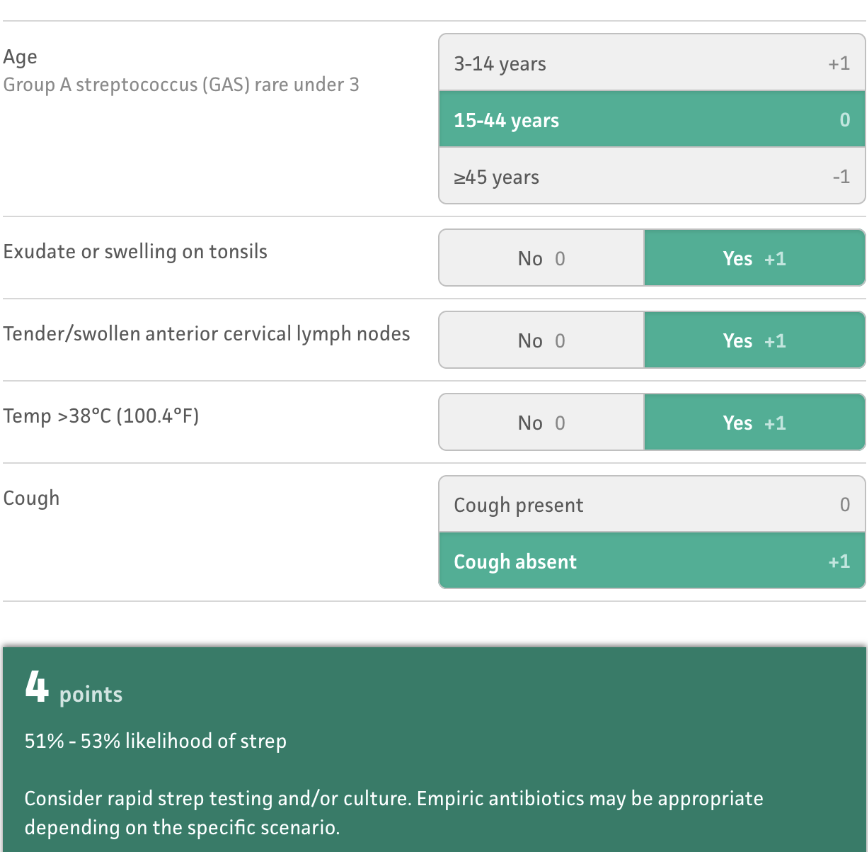
Task: Mark cervical lymph nodes as No
Action: tap(541, 341)
